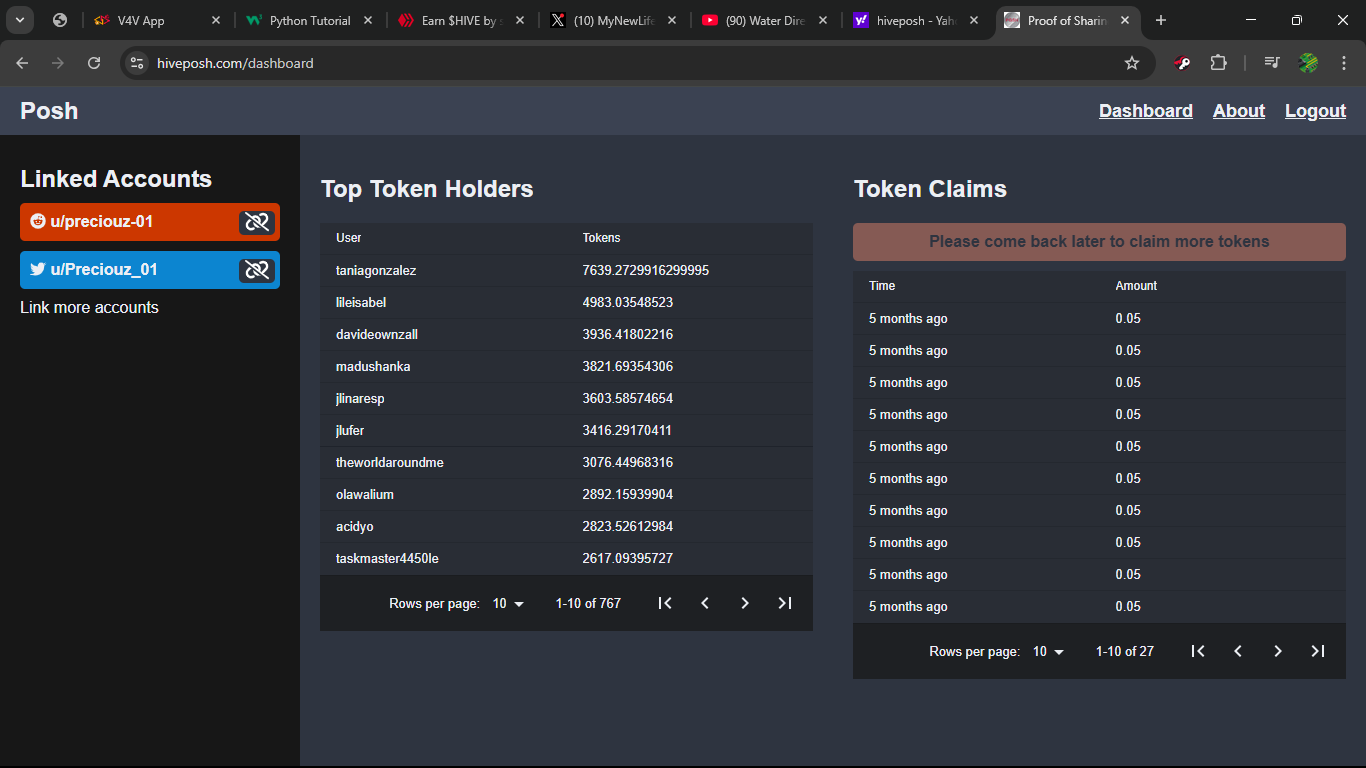
Task: Jump to last page of Token Claims
Action: point(1318,651)
